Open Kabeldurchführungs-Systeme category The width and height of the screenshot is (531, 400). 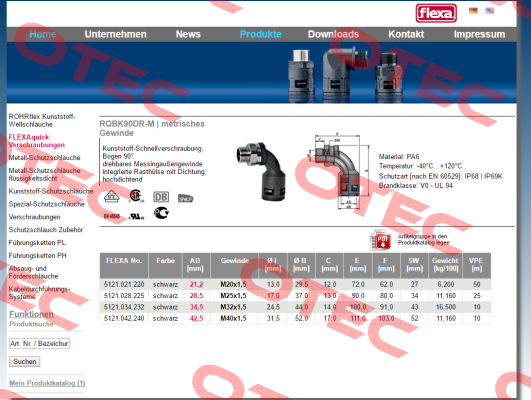click(x=39, y=293)
